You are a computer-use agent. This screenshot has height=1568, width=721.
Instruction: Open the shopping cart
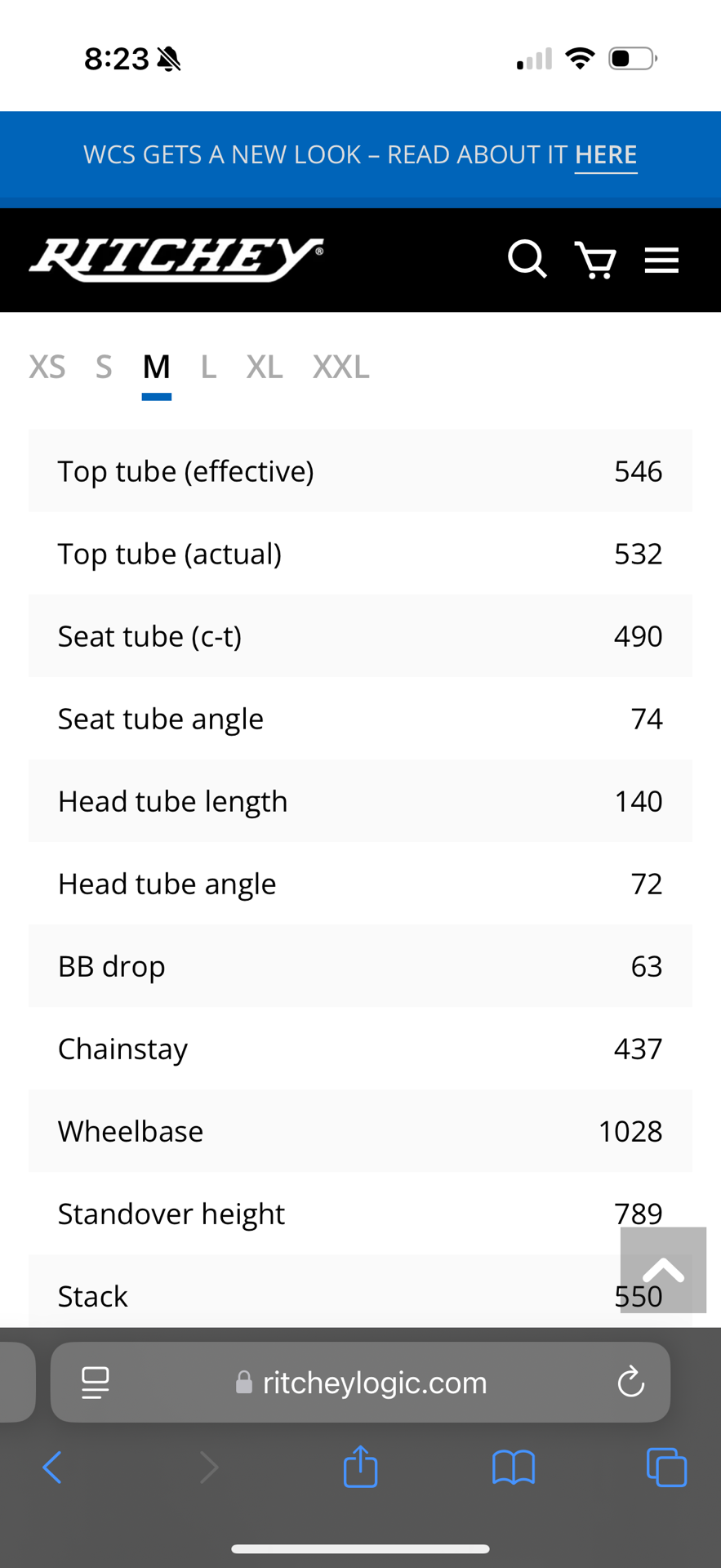(595, 261)
